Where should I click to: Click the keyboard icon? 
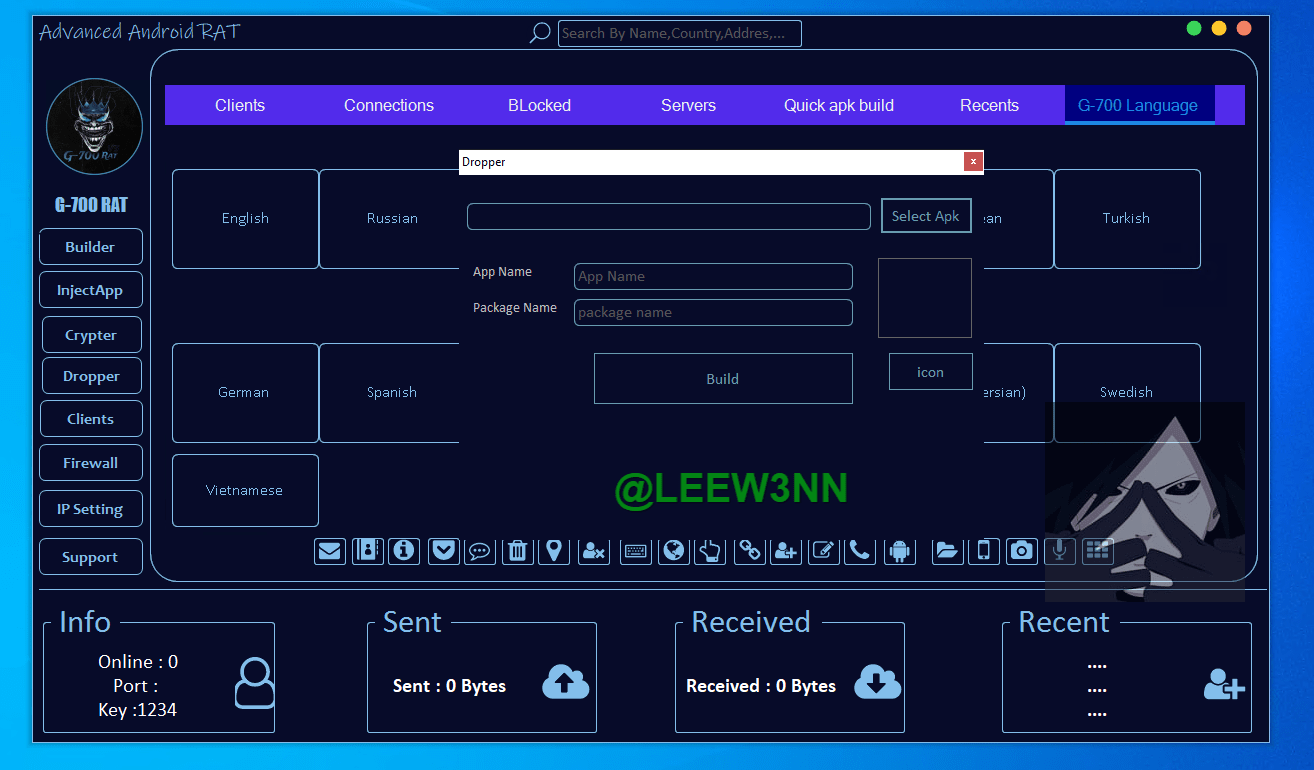635,551
